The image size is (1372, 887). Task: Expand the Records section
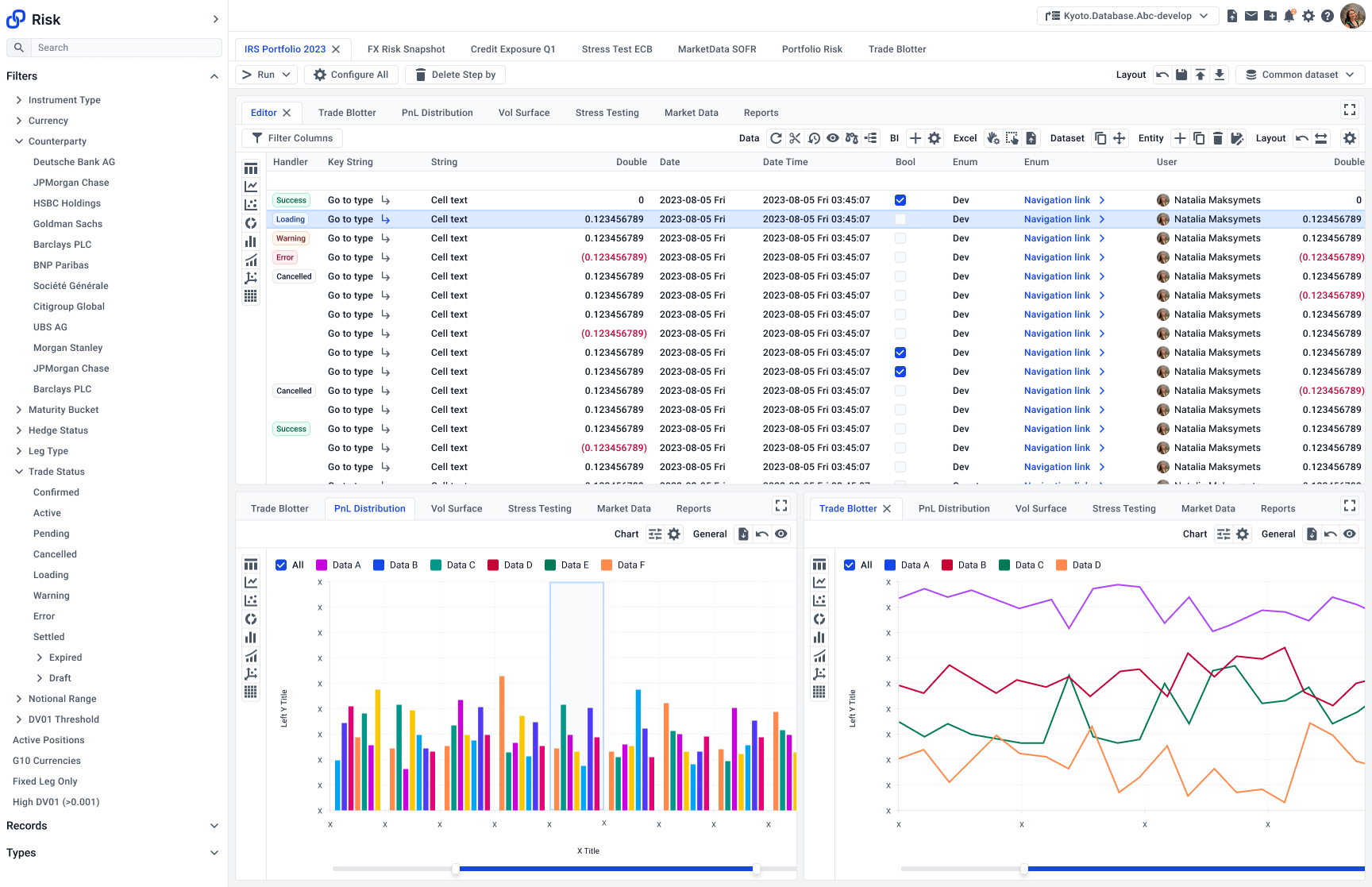click(x=214, y=826)
